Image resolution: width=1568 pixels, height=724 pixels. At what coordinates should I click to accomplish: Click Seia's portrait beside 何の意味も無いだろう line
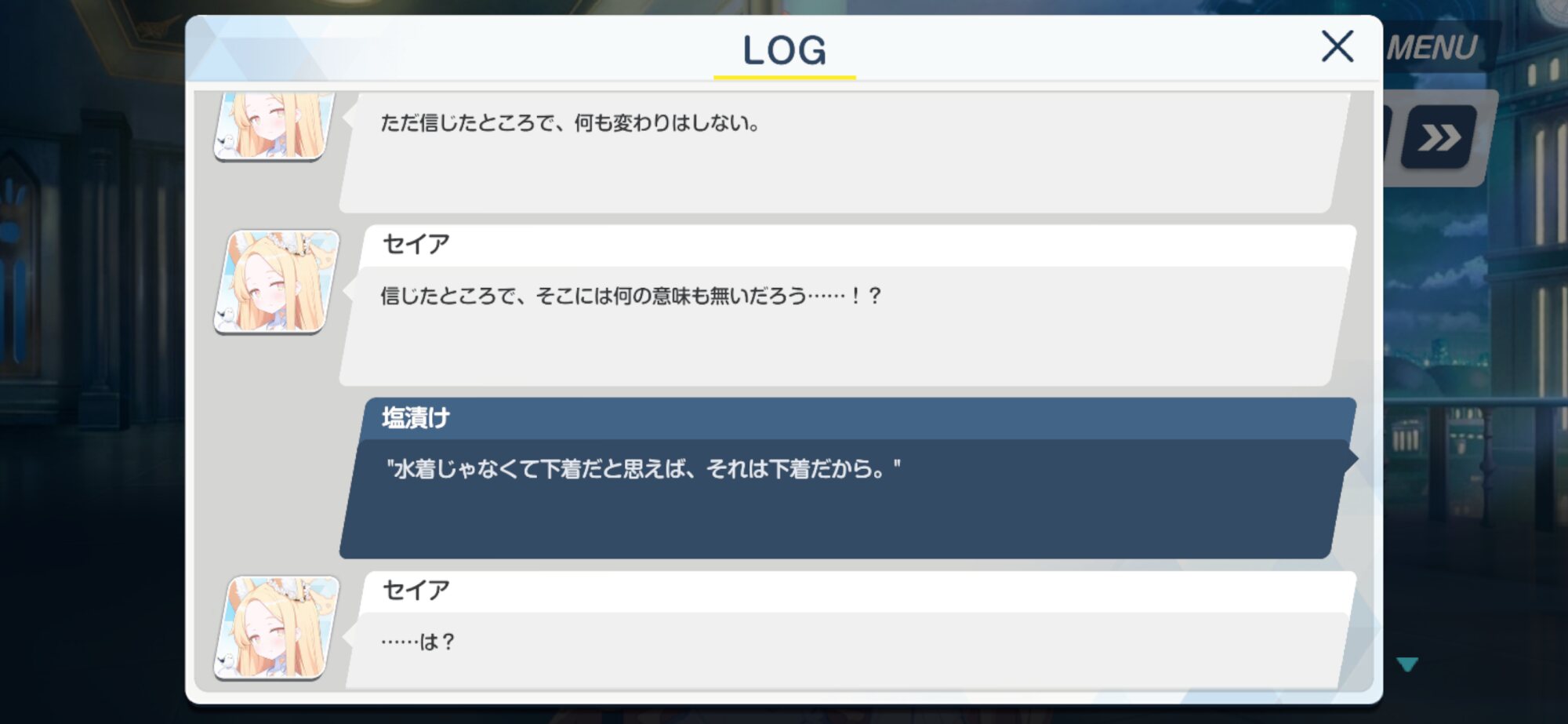(x=277, y=282)
